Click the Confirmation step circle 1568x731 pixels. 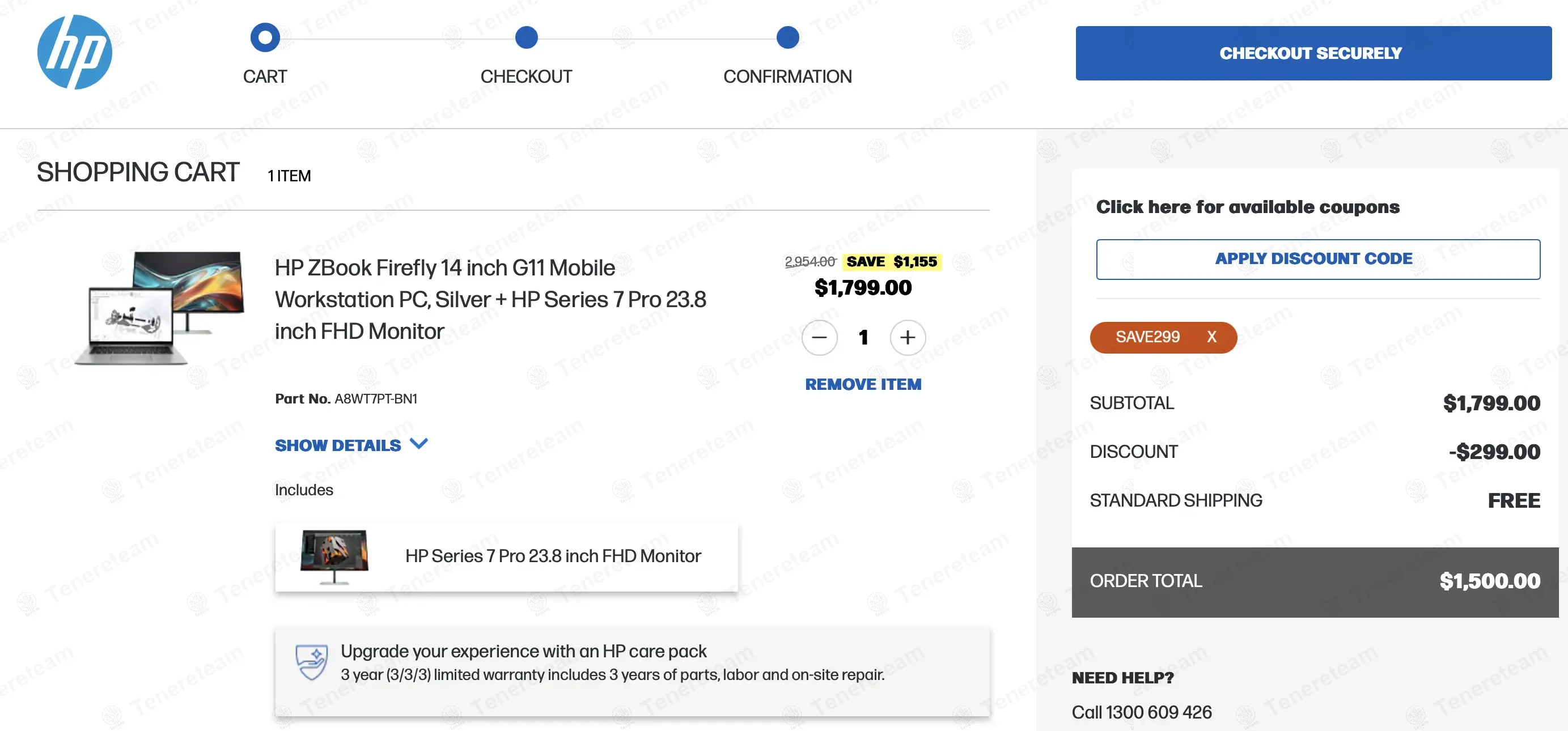tap(787, 38)
